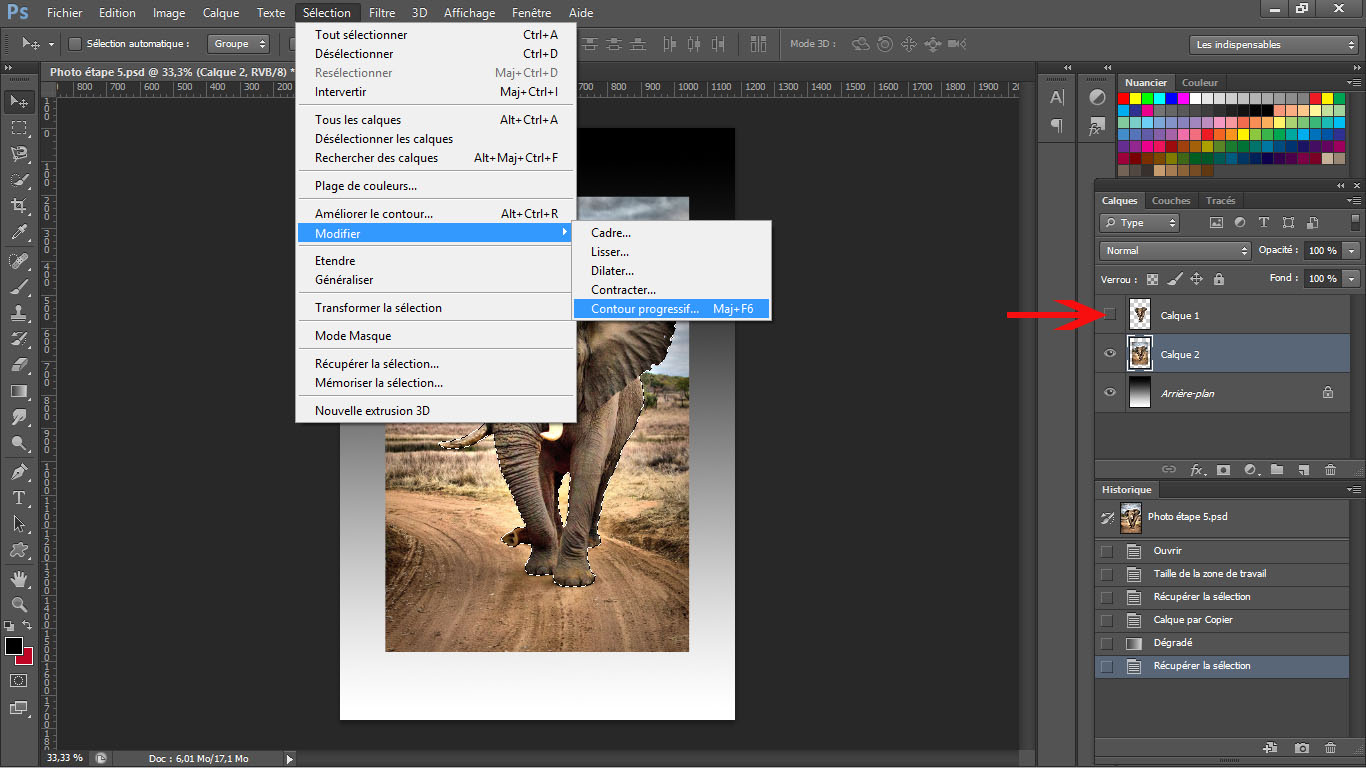The image size is (1366, 768).
Task: Choose Contour progressif from the submenu
Action: (x=672, y=309)
